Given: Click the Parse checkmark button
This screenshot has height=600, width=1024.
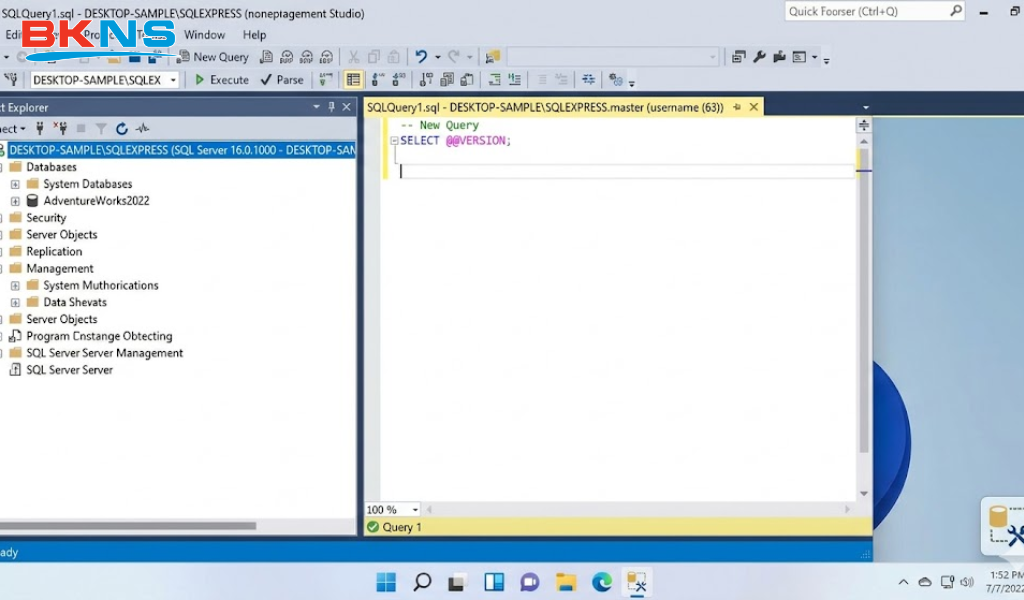Looking at the screenshot, I should (282, 80).
